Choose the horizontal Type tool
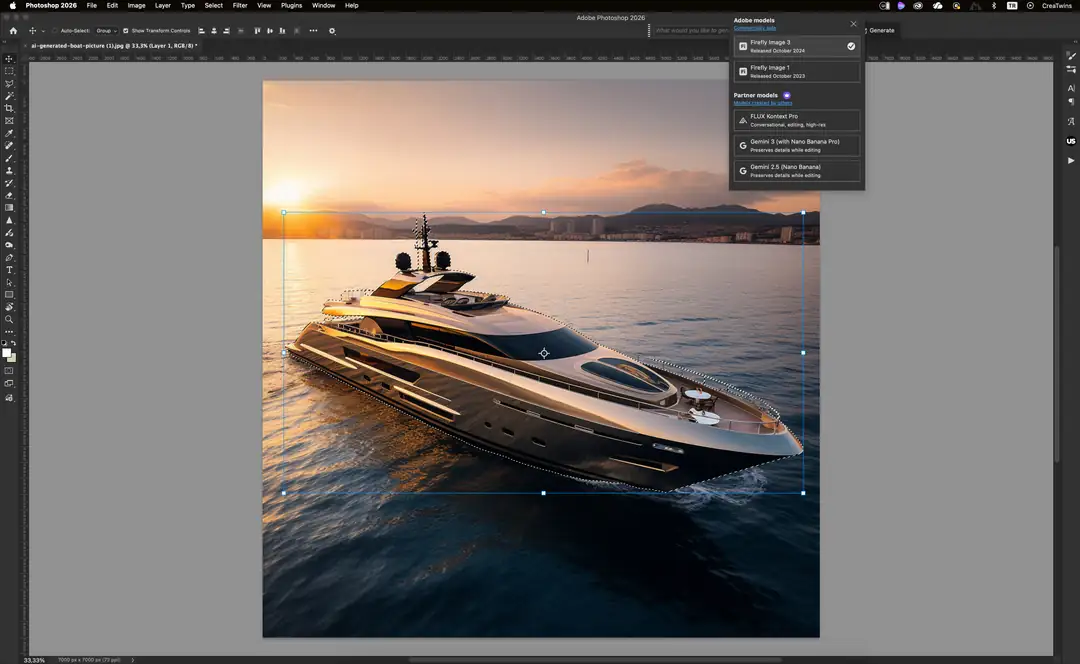 click(x=9, y=270)
